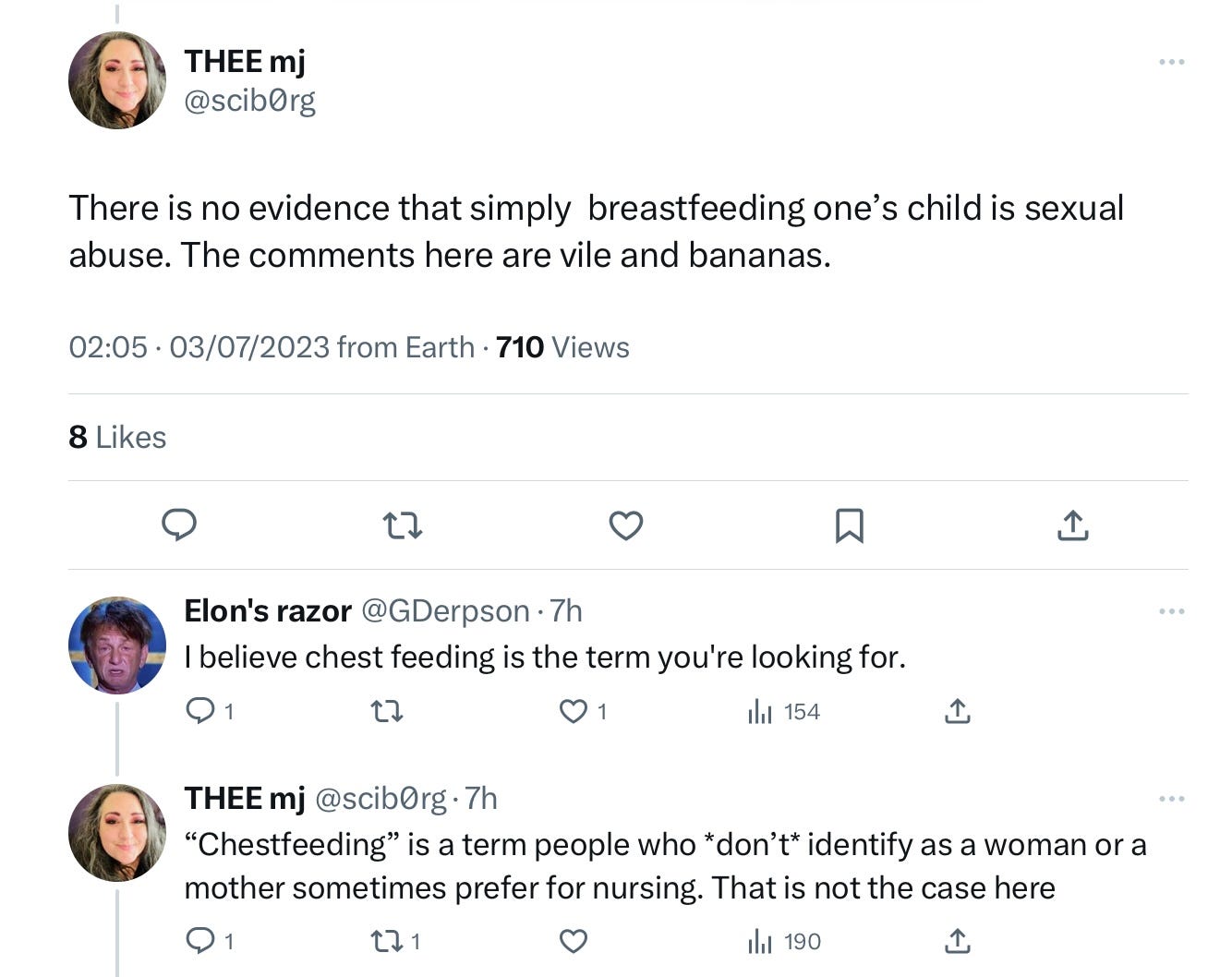
Task: Open more options on THEE mj's reply
Action: (x=1171, y=799)
